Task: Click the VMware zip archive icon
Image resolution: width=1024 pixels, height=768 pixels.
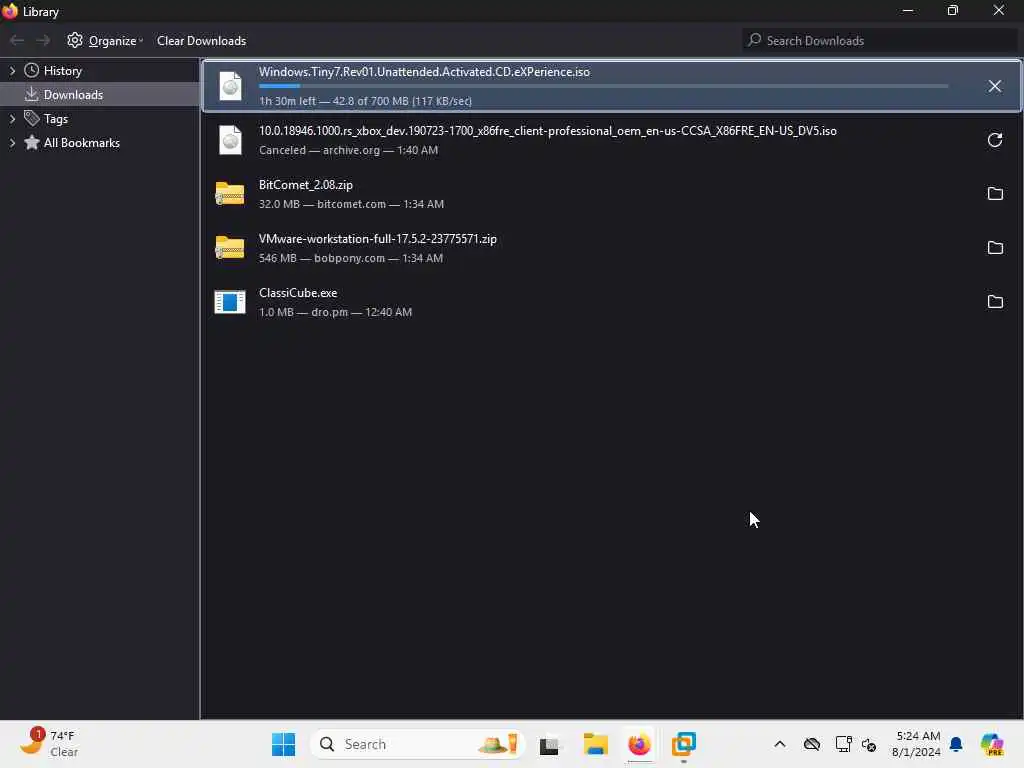Action: [230, 248]
